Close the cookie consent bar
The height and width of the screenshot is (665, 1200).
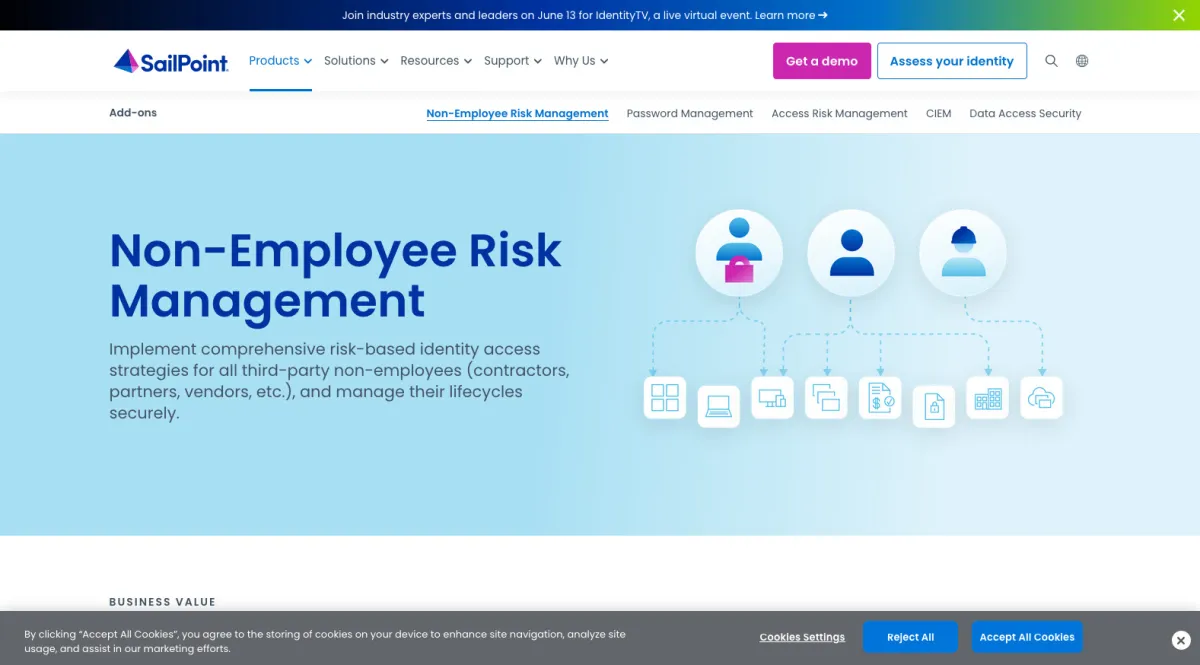[1180, 640]
